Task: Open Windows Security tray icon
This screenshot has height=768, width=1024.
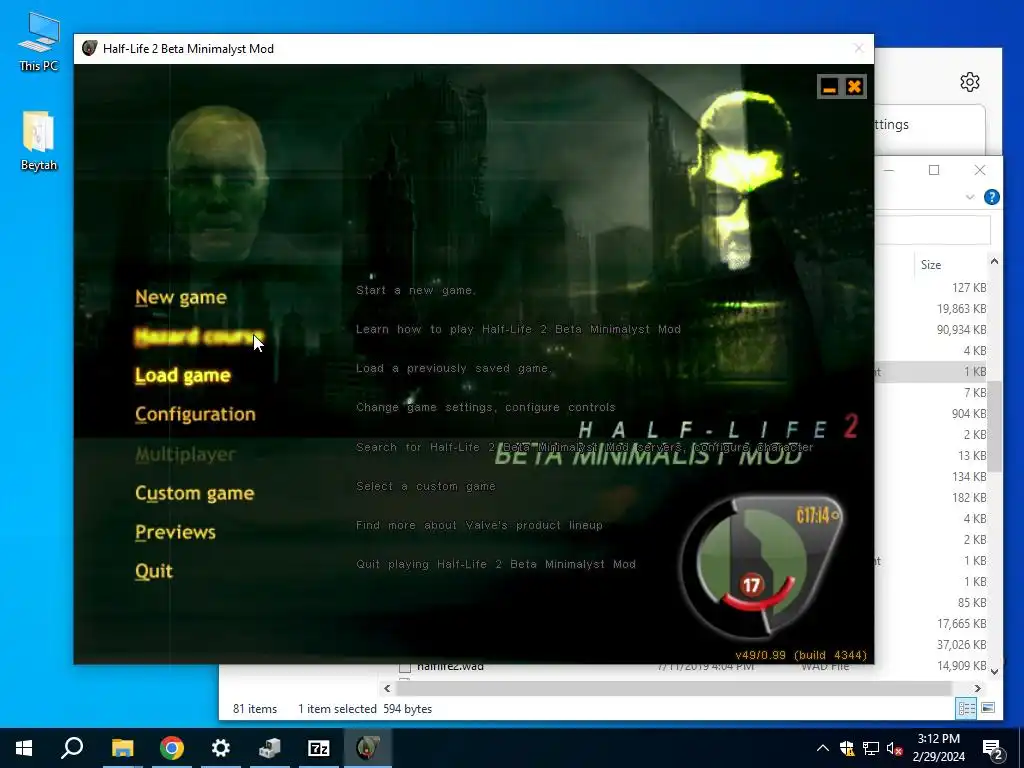Action: pyautogui.click(x=846, y=748)
